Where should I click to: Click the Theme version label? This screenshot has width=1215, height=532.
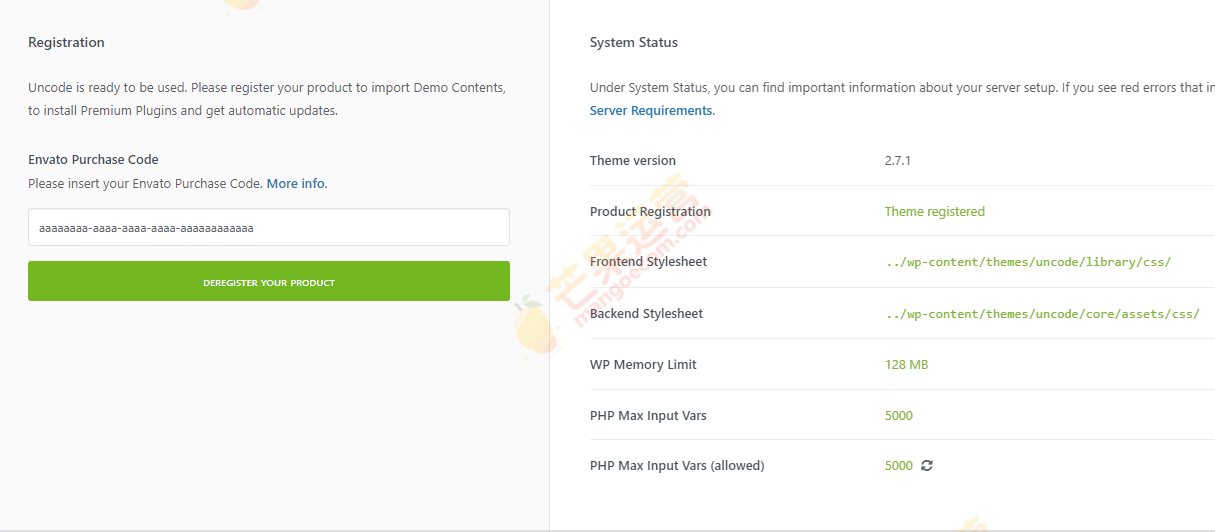tap(632, 161)
